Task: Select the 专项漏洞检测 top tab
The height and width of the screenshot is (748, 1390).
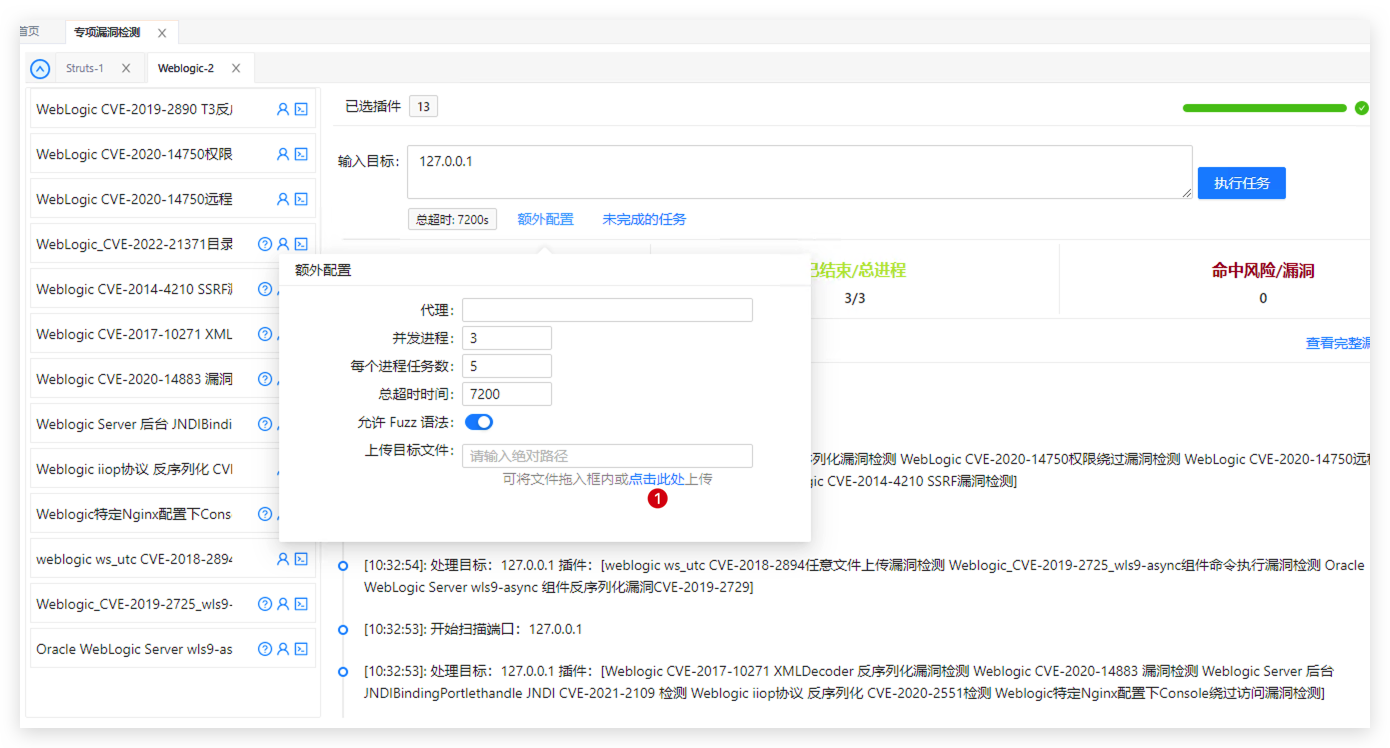Action: pos(107,32)
